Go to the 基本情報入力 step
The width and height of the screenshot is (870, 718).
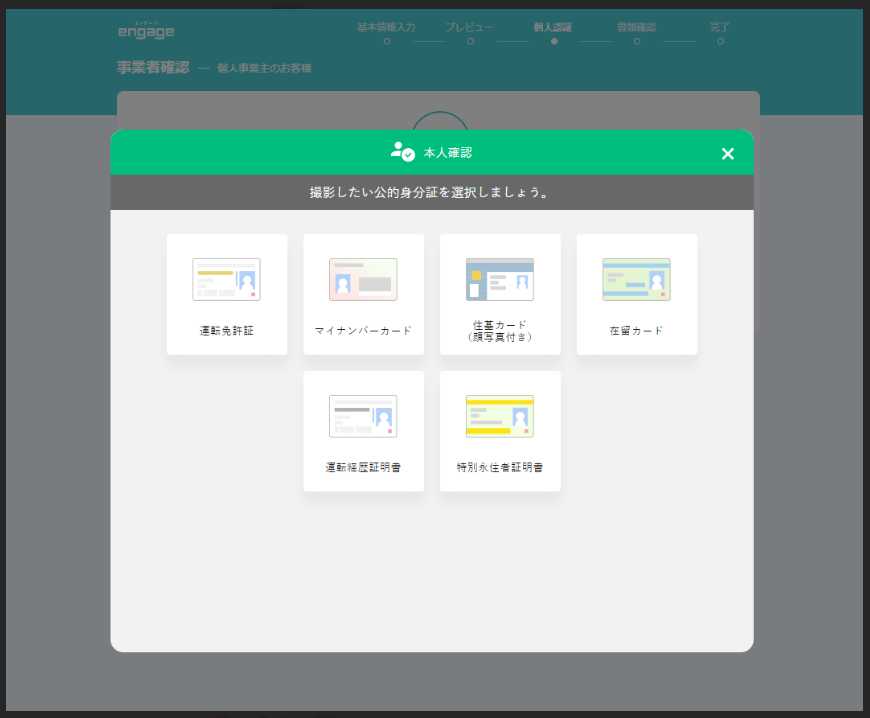(x=386, y=27)
